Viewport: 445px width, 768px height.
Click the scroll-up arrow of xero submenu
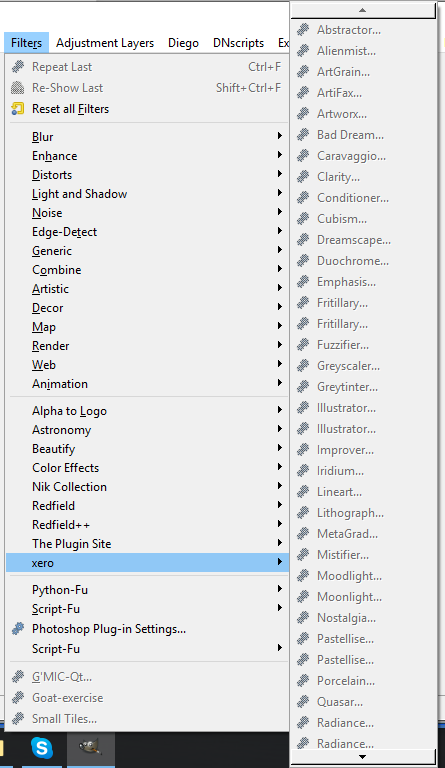pos(363,10)
